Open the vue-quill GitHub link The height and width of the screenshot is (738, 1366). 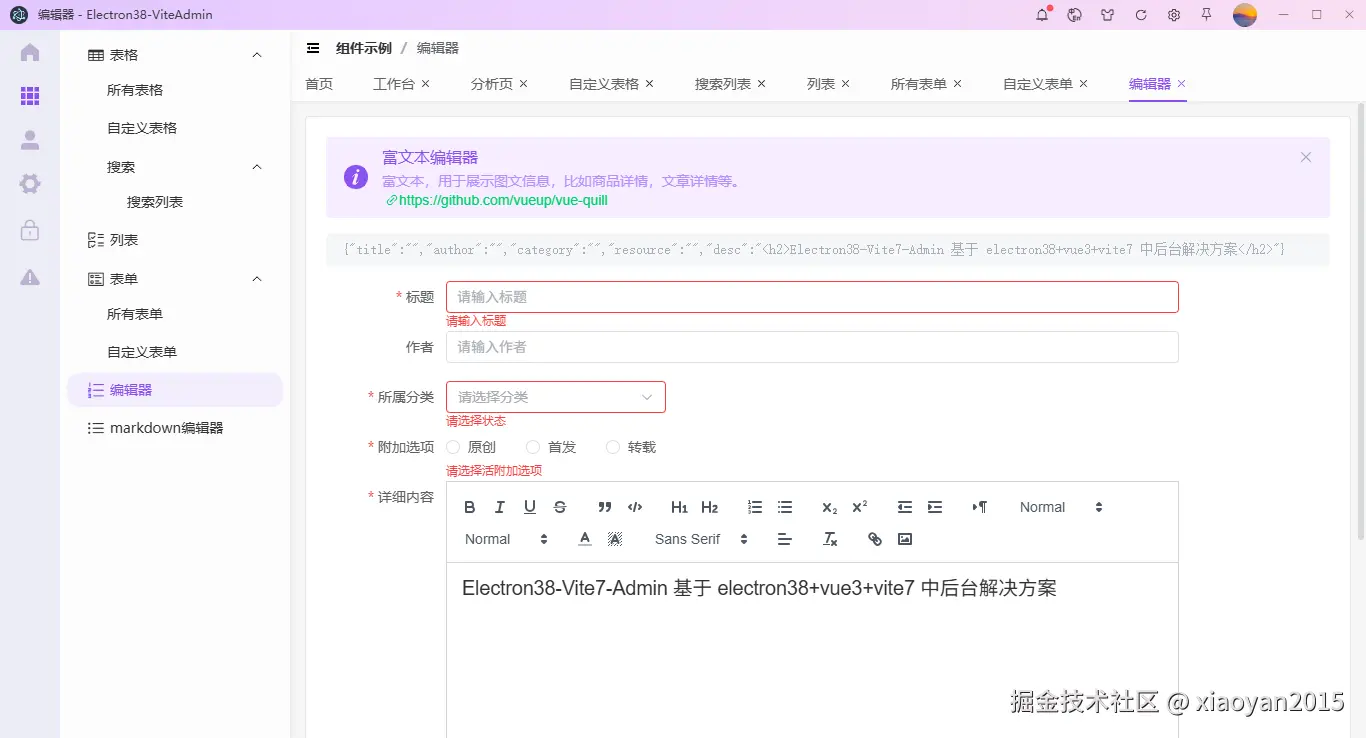tap(497, 200)
